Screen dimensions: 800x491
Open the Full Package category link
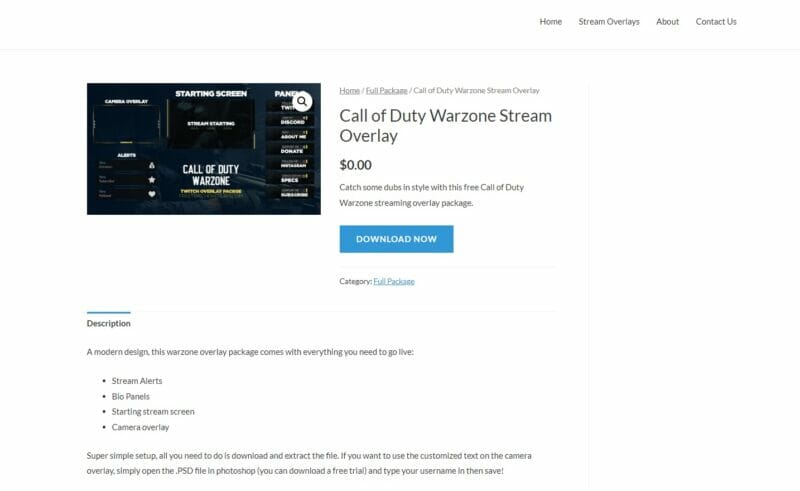[394, 281]
